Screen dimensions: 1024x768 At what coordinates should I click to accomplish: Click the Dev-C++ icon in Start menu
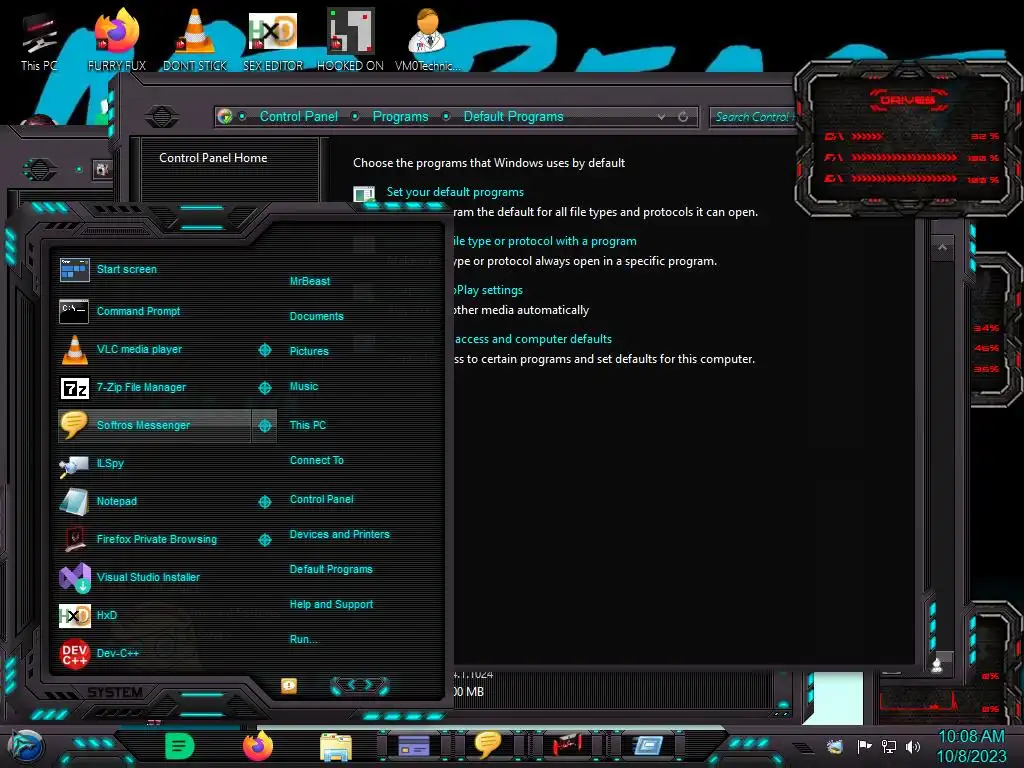pos(74,653)
